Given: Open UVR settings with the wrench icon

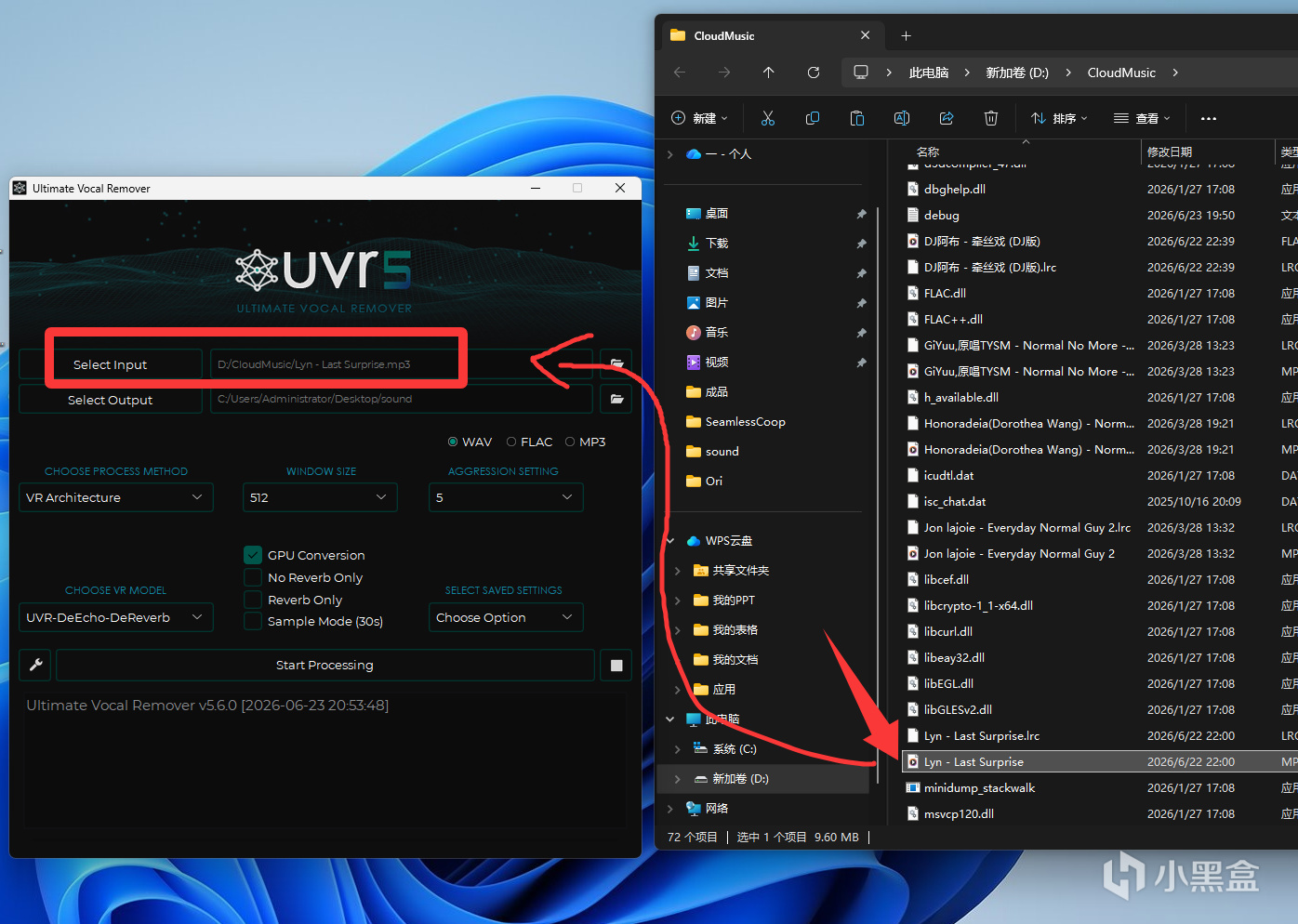Looking at the screenshot, I should [36, 665].
